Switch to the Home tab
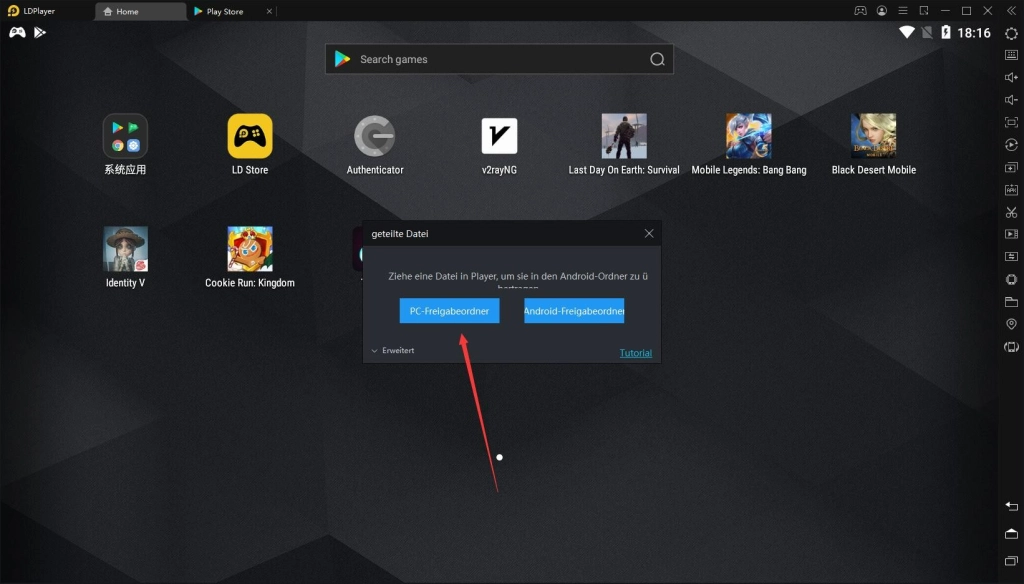The image size is (1024, 584). click(x=140, y=11)
